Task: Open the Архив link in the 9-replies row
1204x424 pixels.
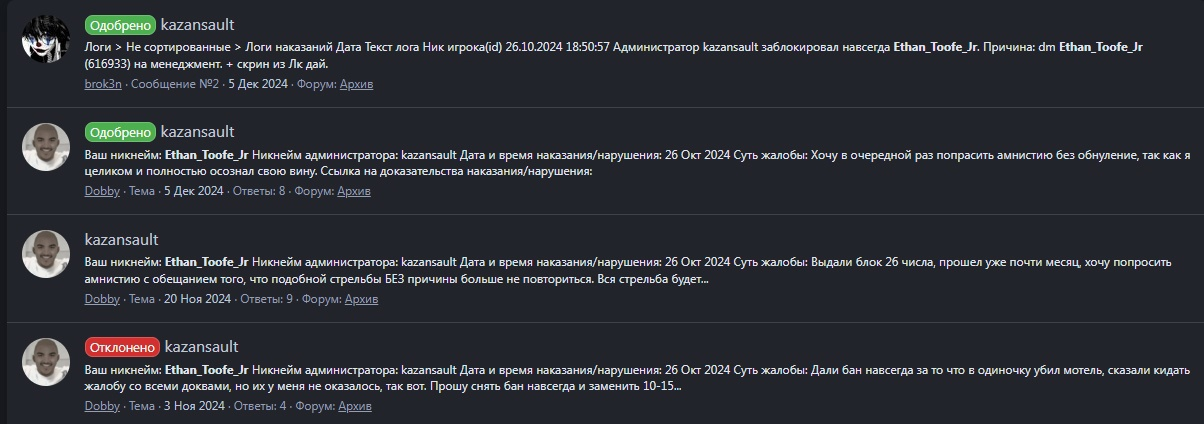Action: 361,299
